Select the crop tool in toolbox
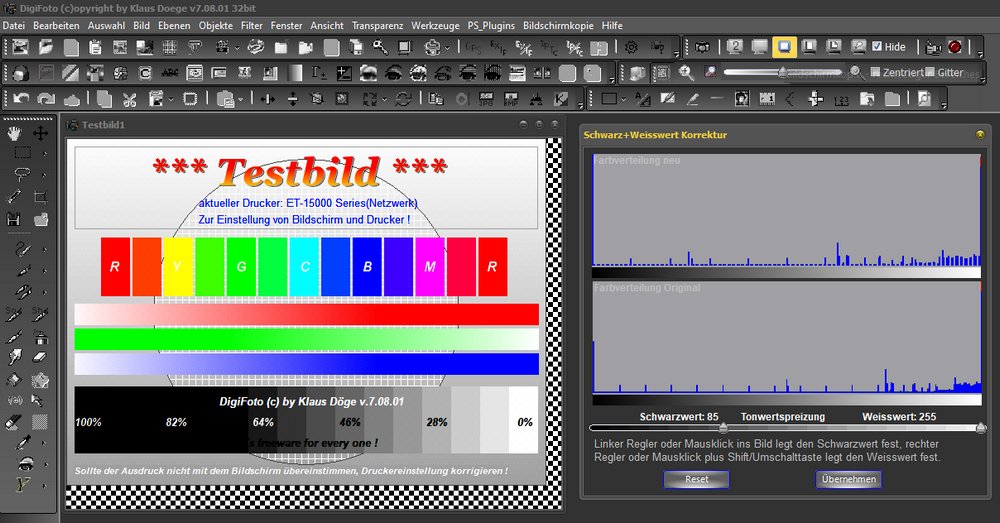The width and height of the screenshot is (1000, 523). [41, 197]
